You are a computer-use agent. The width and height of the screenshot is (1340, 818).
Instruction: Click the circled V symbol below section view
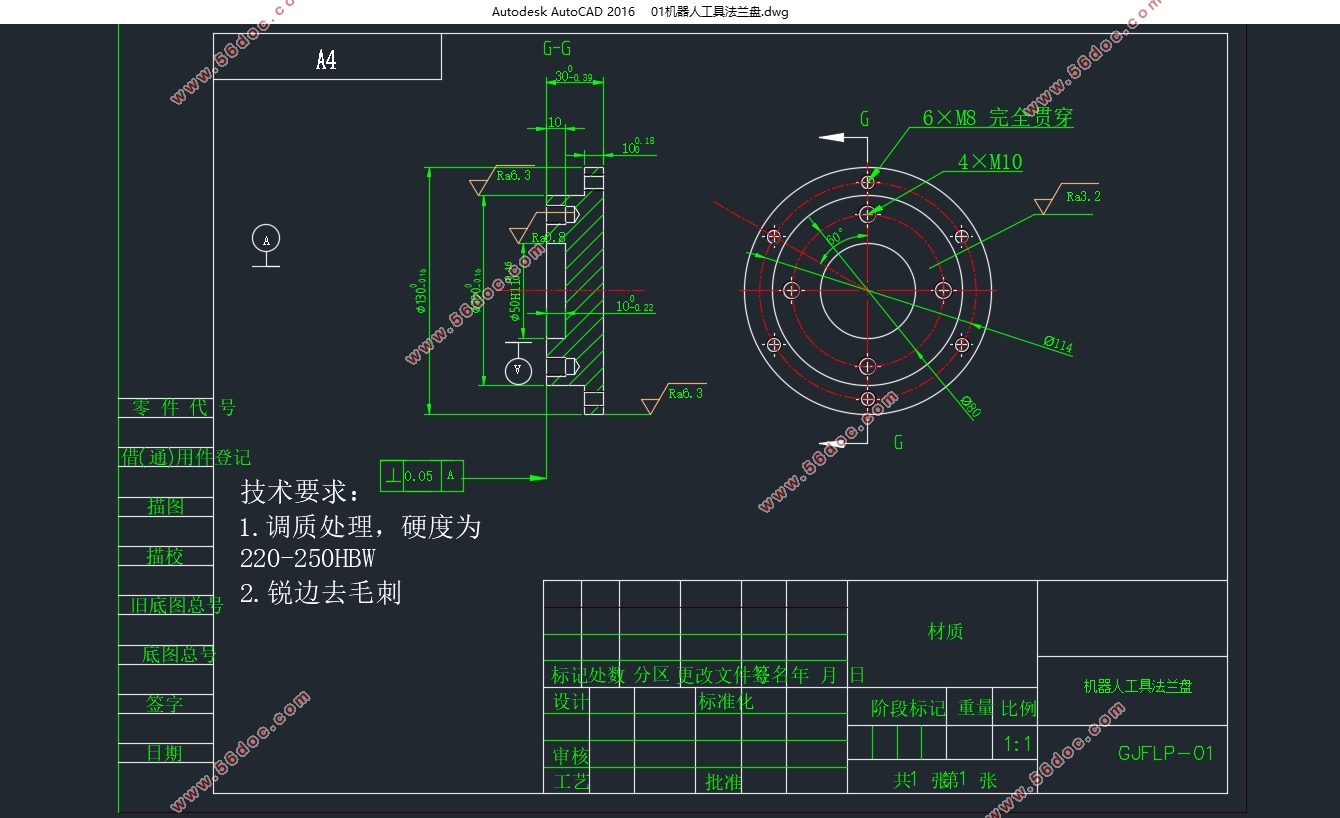[x=518, y=370]
